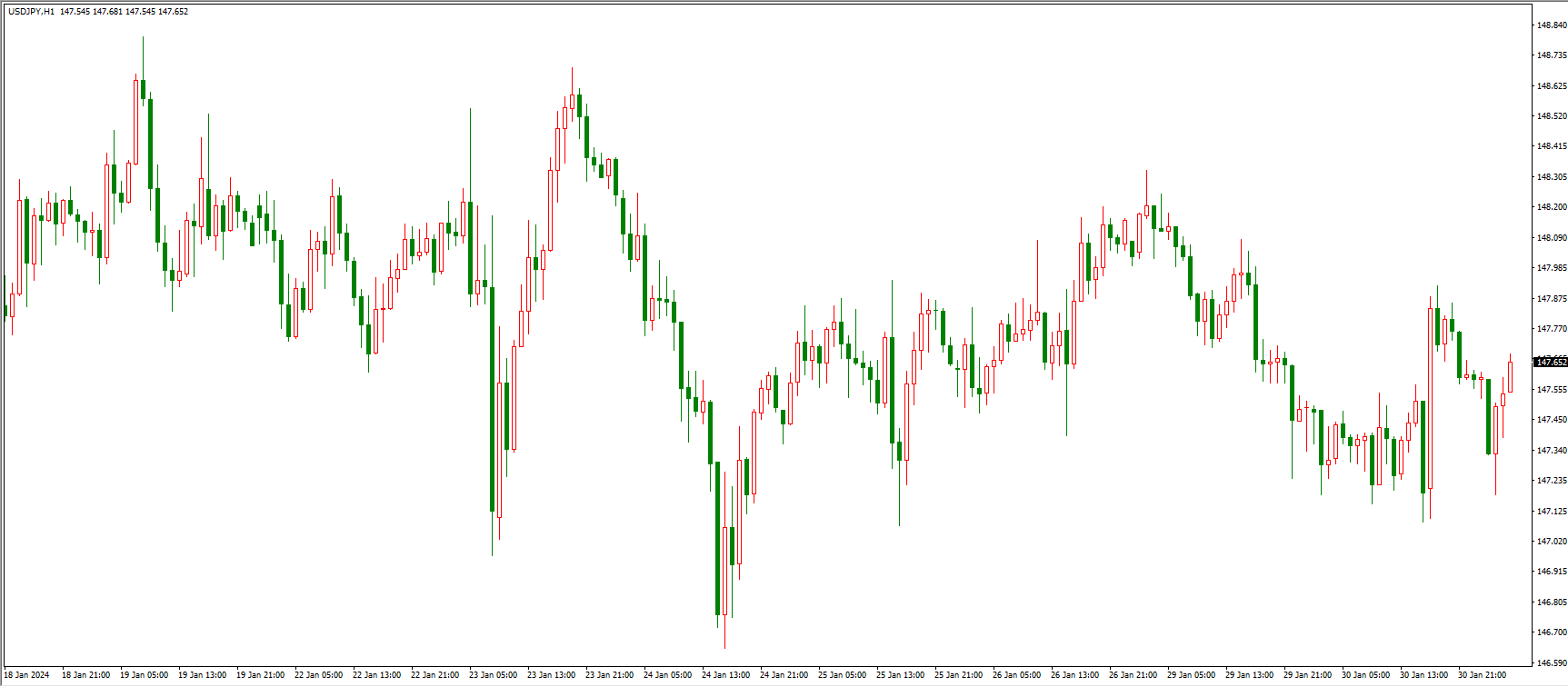Select the 23 Jan 21:00 time label
The width and height of the screenshot is (1568, 687).
pyautogui.click(x=609, y=675)
